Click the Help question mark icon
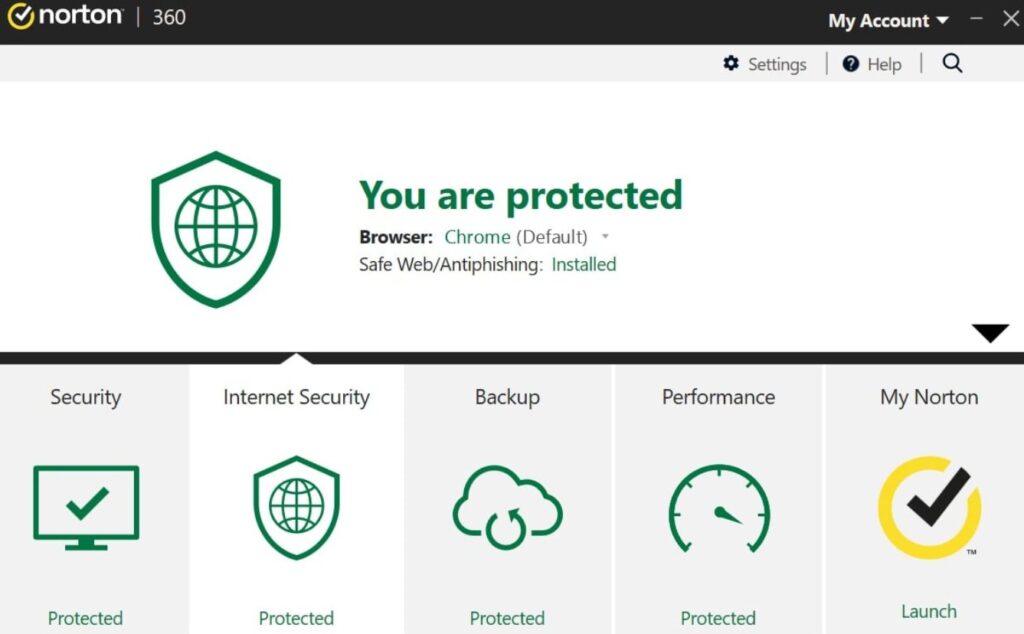The image size is (1024, 634). point(850,63)
